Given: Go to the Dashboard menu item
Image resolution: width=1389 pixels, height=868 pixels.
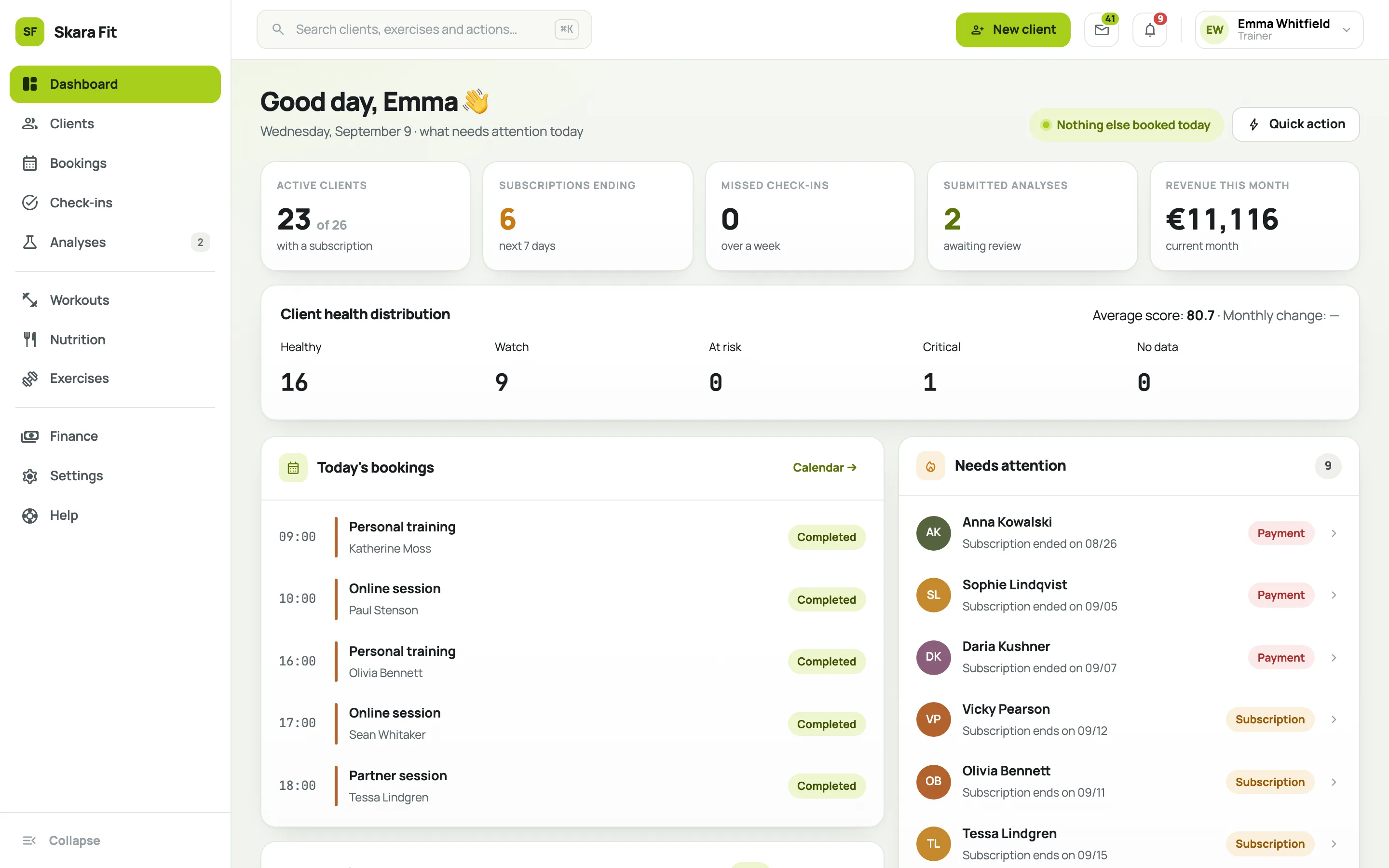Looking at the screenshot, I should (x=115, y=84).
